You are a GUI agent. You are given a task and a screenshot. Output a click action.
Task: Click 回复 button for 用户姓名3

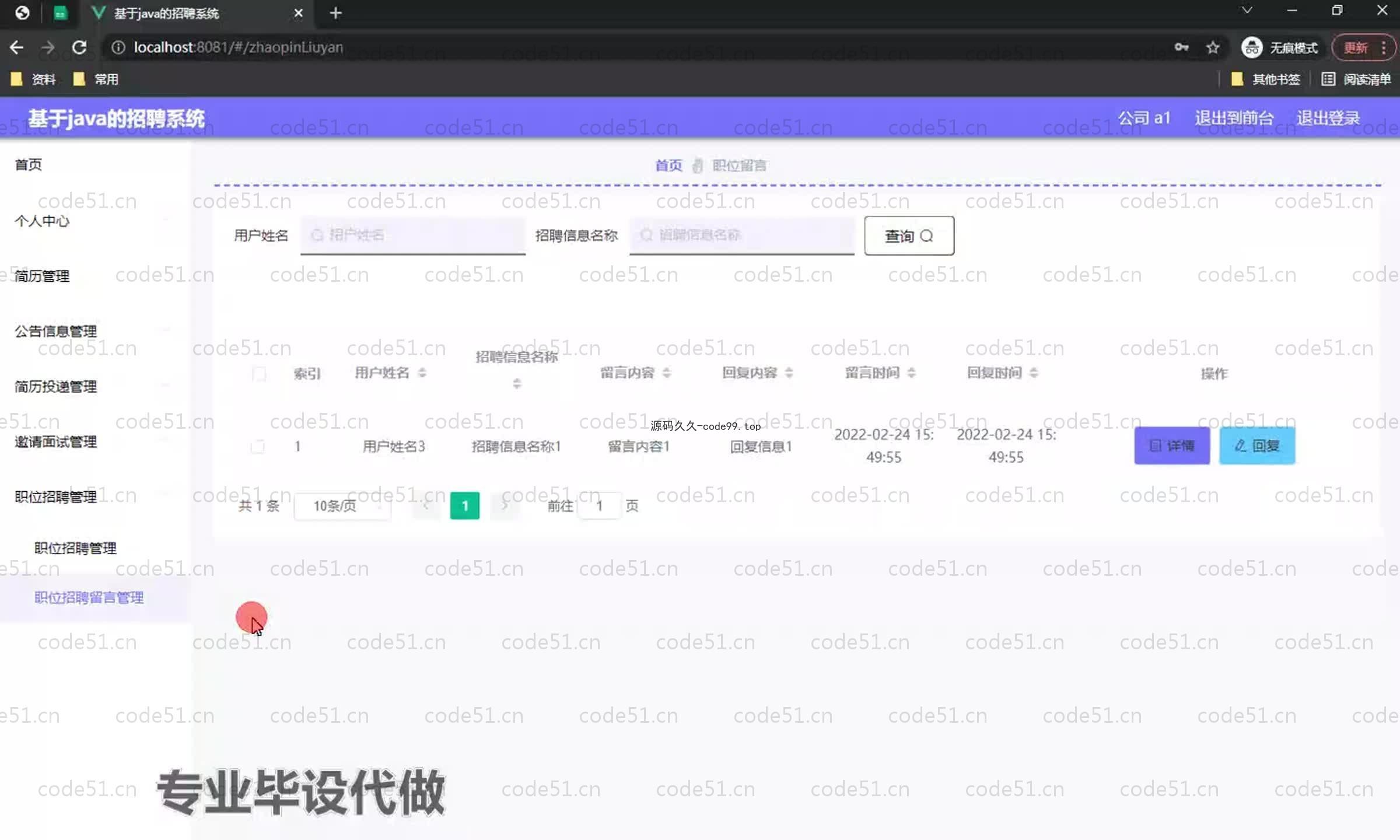click(x=1257, y=446)
